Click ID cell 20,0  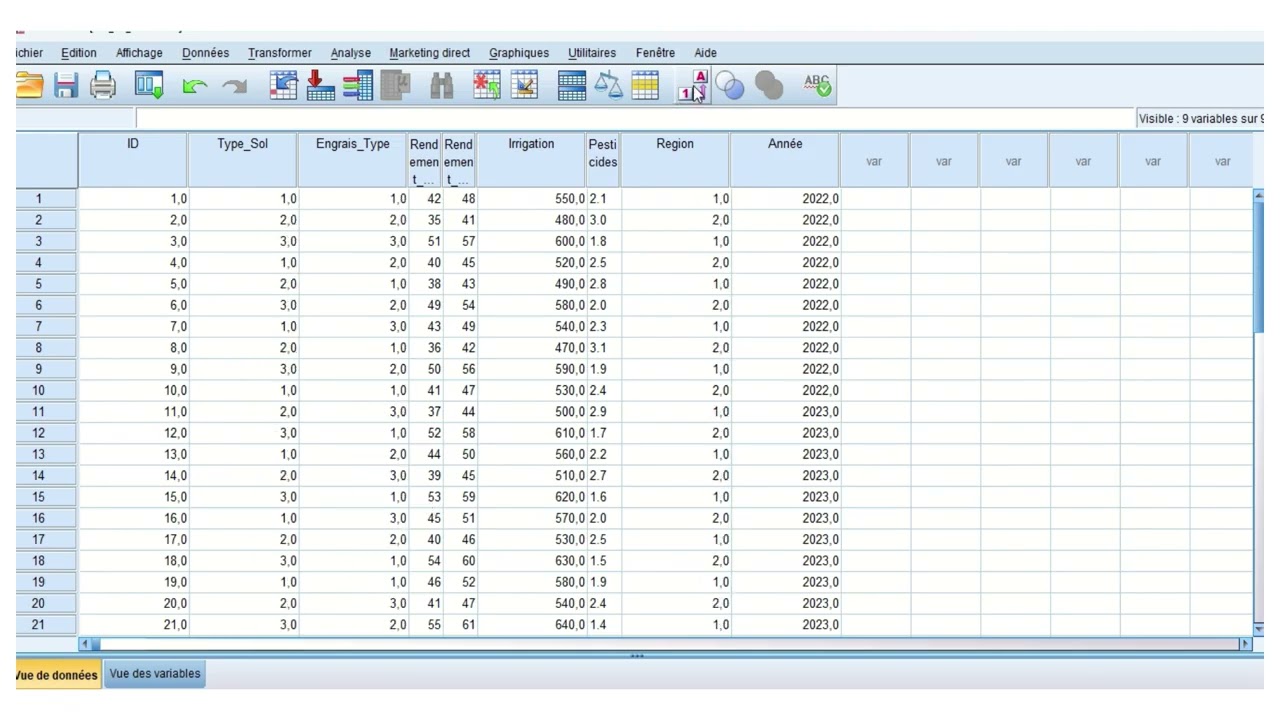click(133, 604)
